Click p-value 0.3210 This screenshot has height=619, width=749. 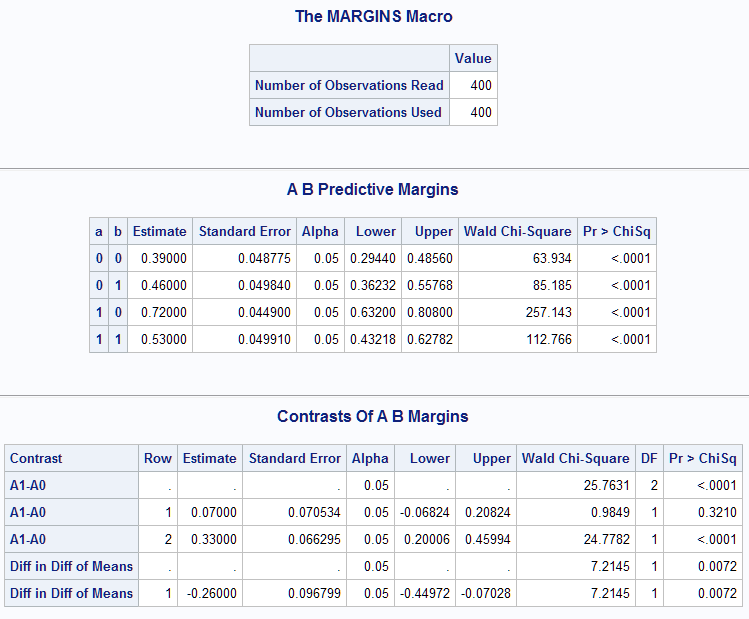coord(717,512)
